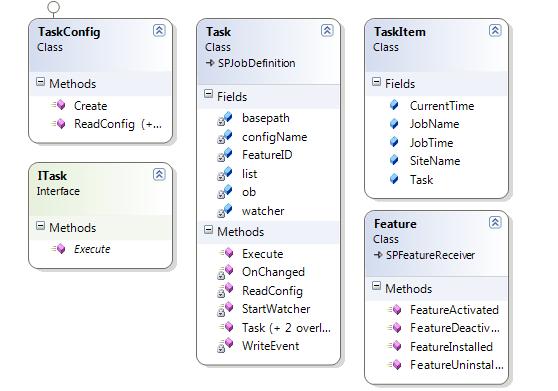Click the ReadConfig private method icon in Task

point(225,291)
